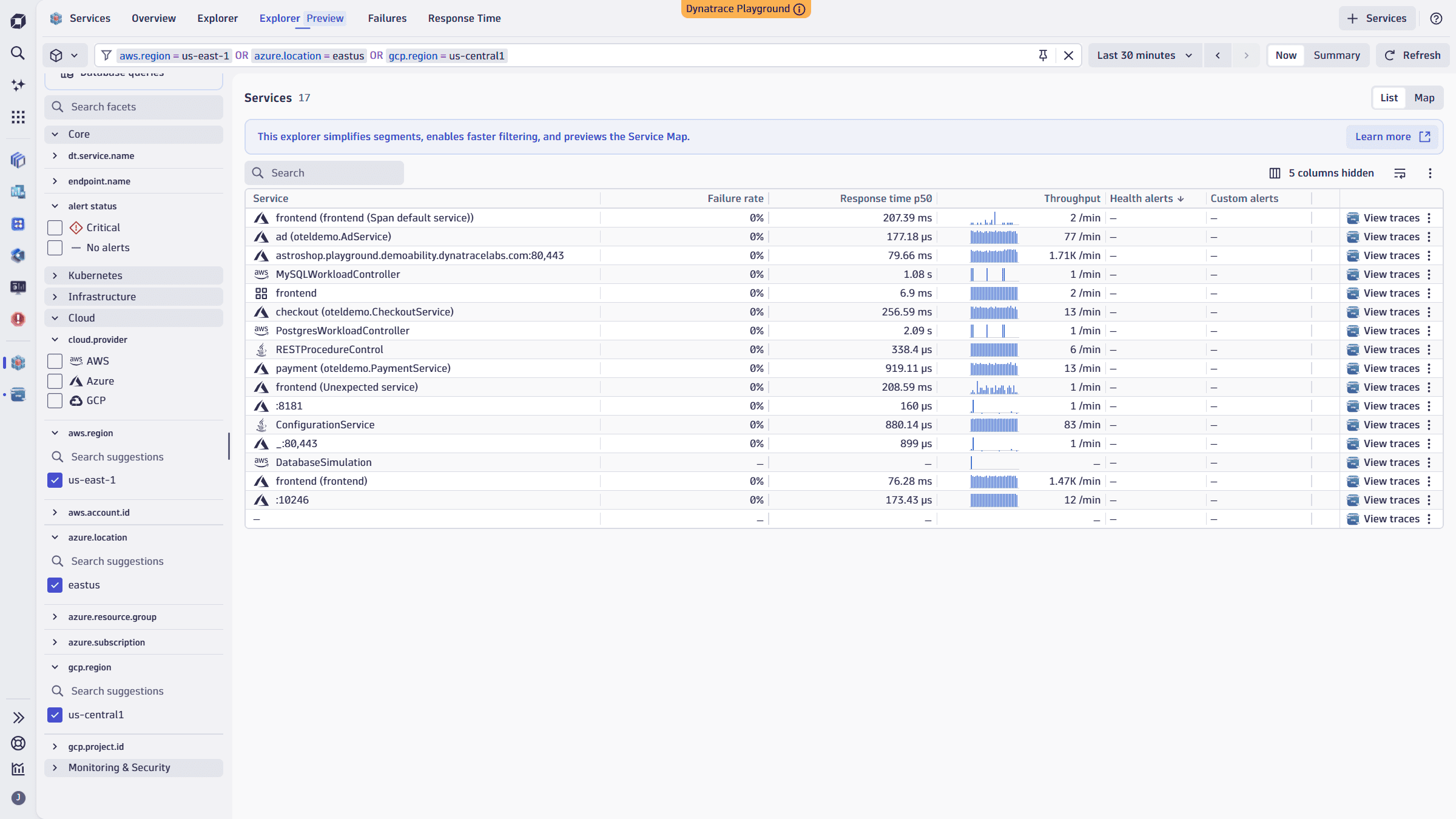
Task: Click the Now button
Action: (1286, 55)
